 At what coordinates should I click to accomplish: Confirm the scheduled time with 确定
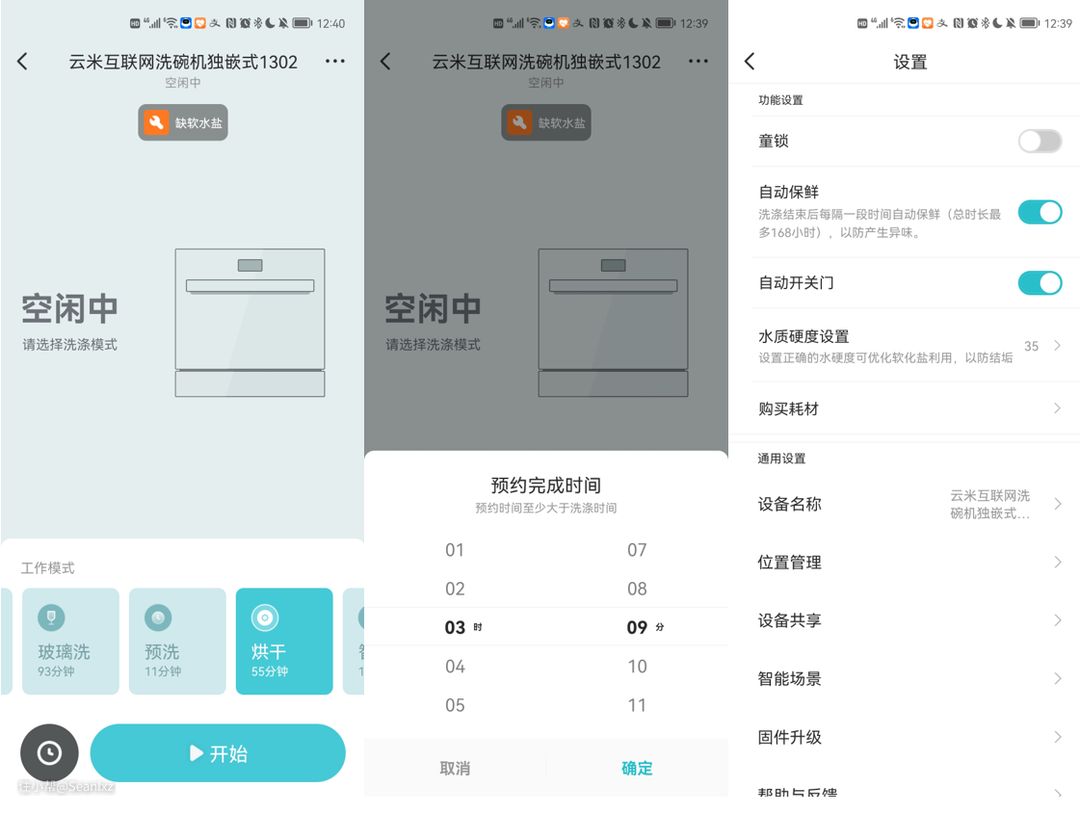click(x=637, y=768)
